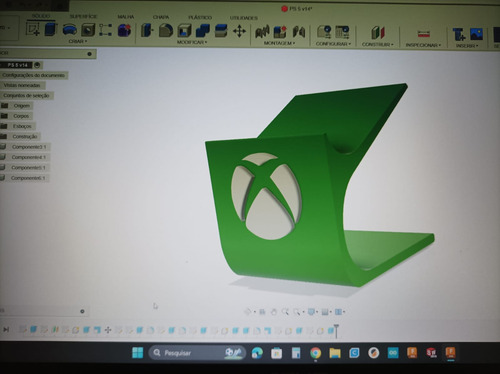
Task: Click the Zoom magnifier in navigation bar
Action: point(285,312)
